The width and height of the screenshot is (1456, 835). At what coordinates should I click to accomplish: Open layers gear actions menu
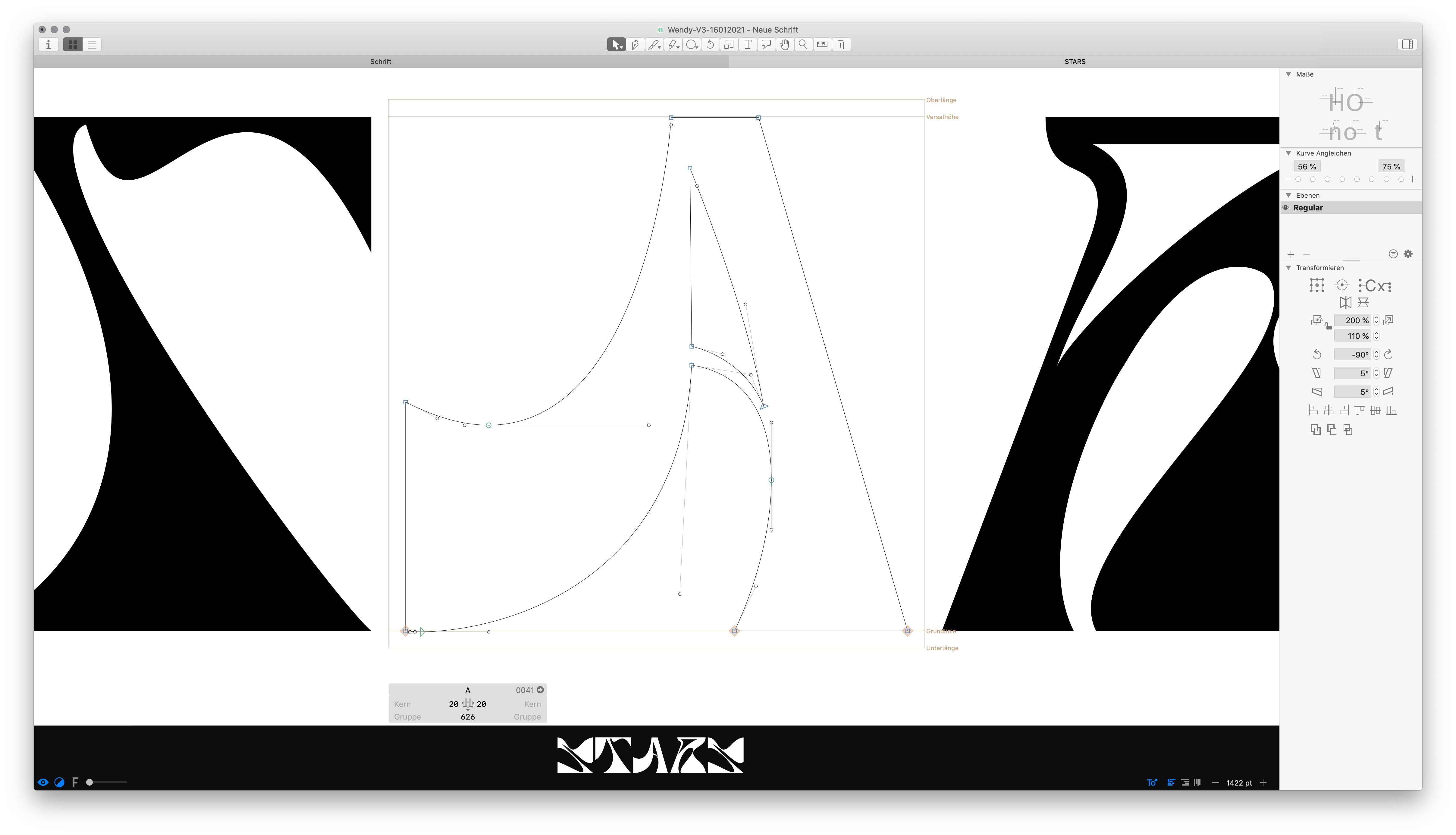(x=1408, y=254)
